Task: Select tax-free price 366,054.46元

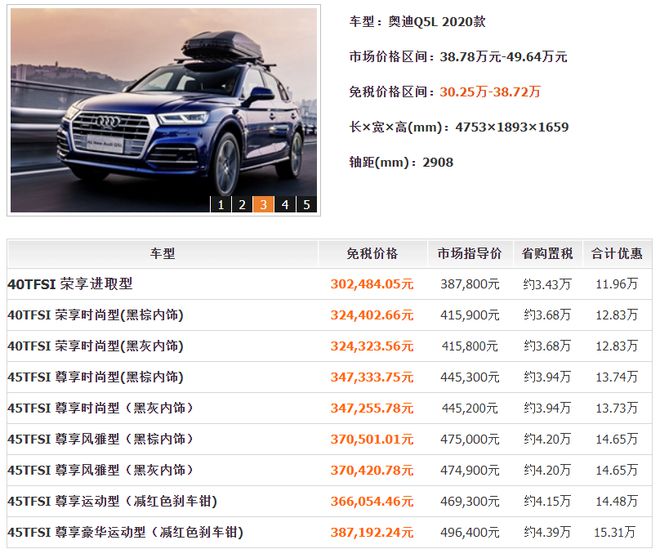Action: 372,501
